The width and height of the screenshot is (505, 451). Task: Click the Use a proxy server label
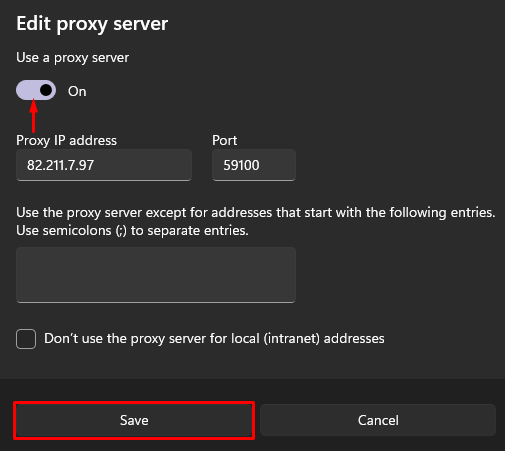[72, 58]
